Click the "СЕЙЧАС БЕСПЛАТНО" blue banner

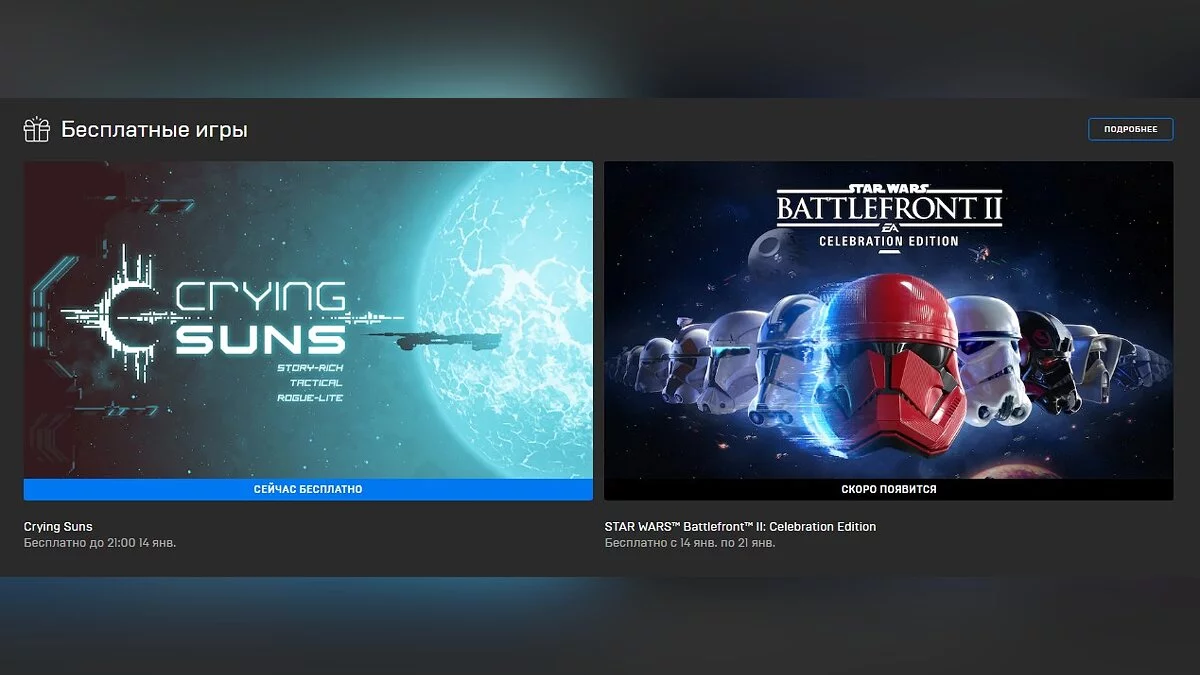(x=308, y=490)
